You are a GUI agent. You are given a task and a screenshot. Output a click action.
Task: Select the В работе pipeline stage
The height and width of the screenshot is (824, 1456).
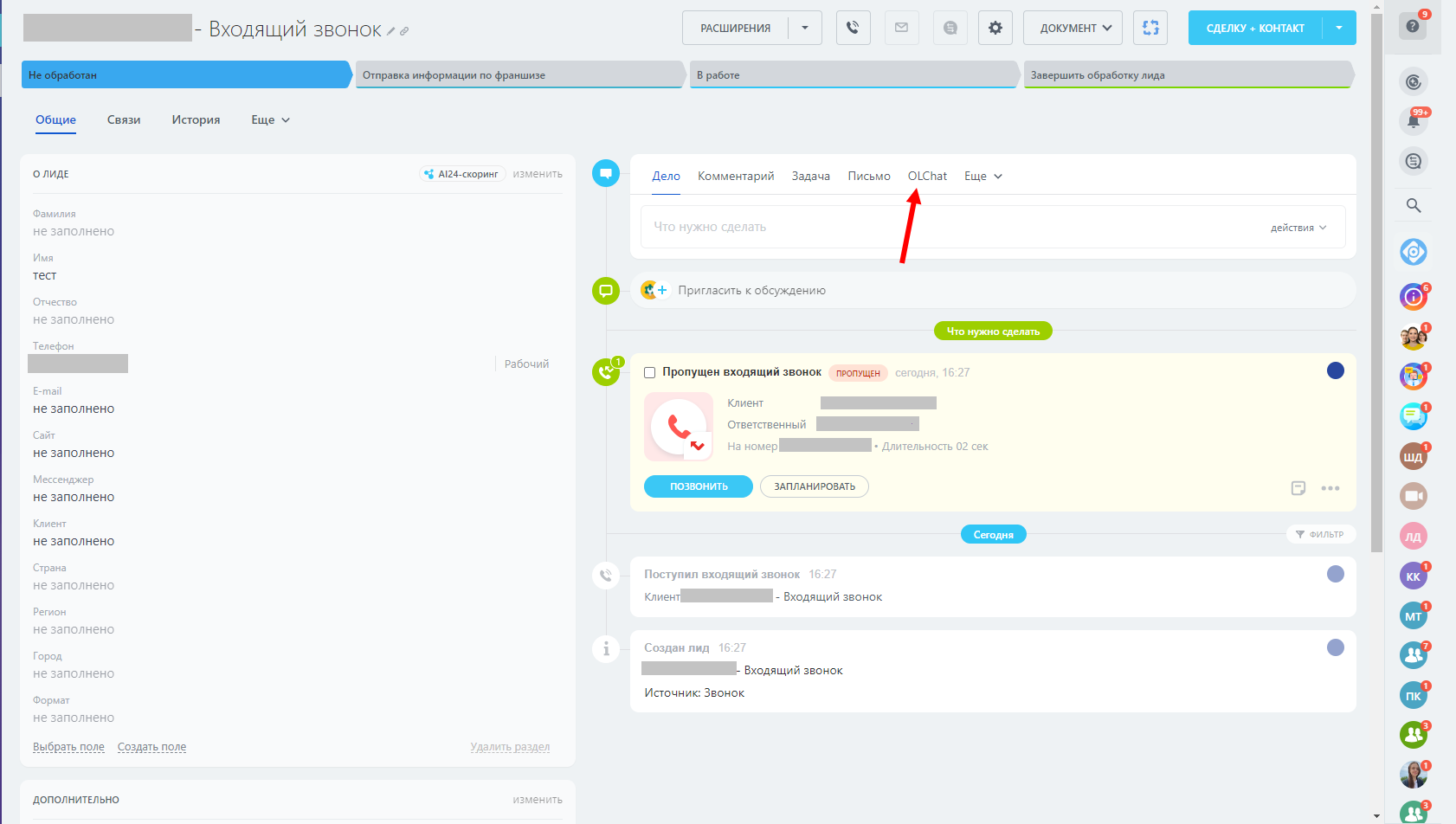coord(853,75)
